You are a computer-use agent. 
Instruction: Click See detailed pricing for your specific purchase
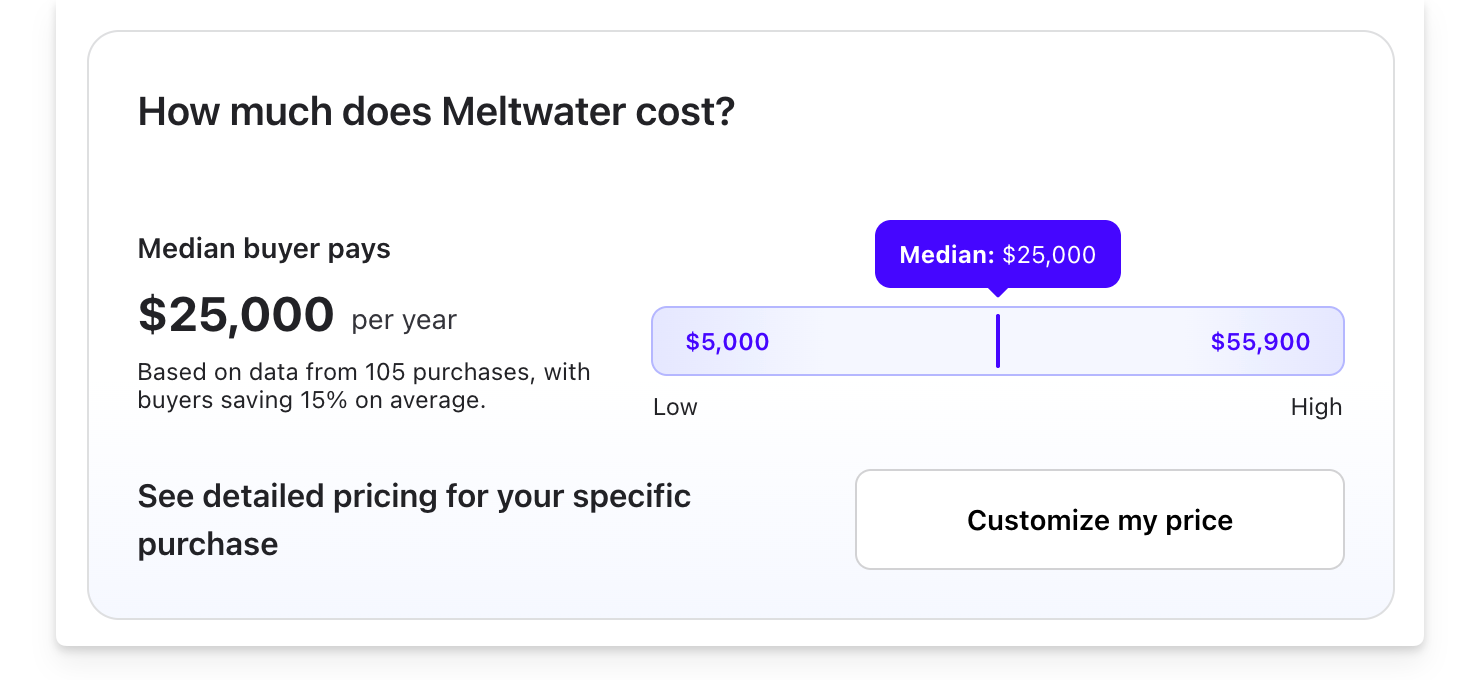(x=414, y=519)
